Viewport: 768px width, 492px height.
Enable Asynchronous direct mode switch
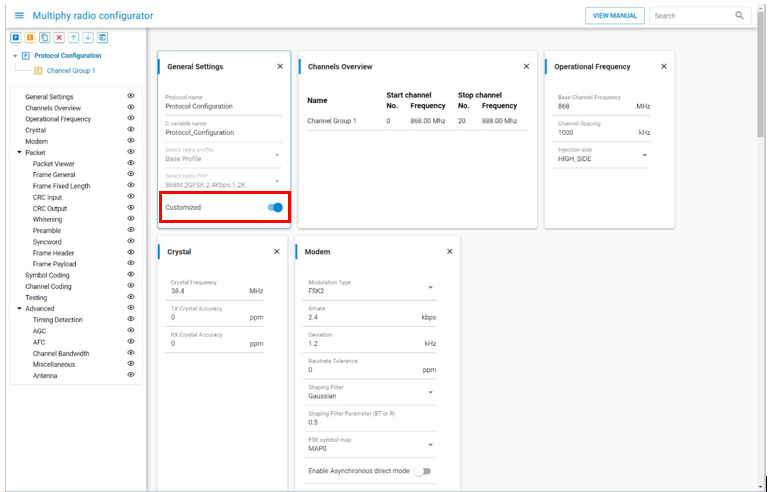422,471
